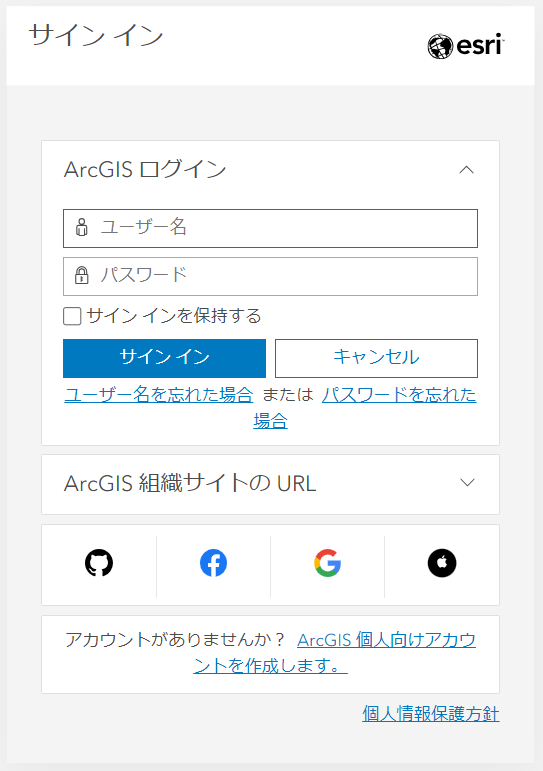This screenshot has width=543, height=771.
Task: Click the blue サイン イン button
Action: pyautogui.click(x=164, y=358)
